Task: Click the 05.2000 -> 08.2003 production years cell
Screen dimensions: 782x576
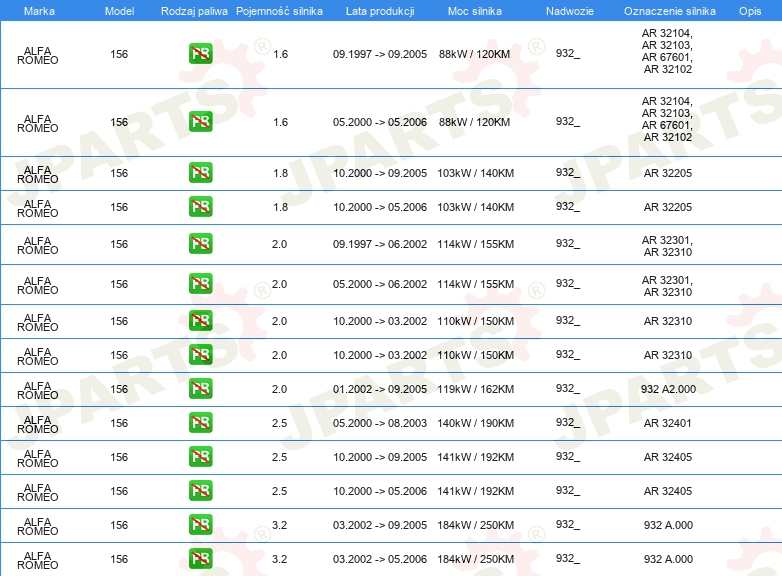Action: point(379,423)
